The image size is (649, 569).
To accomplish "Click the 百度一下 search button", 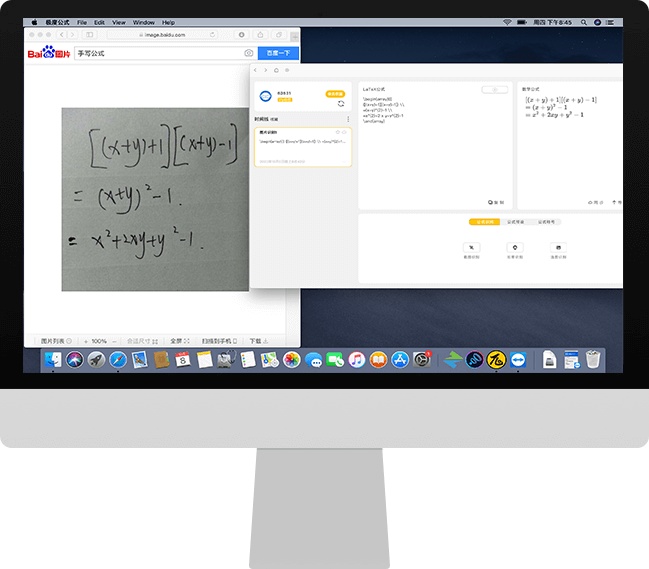I will click(278, 53).
